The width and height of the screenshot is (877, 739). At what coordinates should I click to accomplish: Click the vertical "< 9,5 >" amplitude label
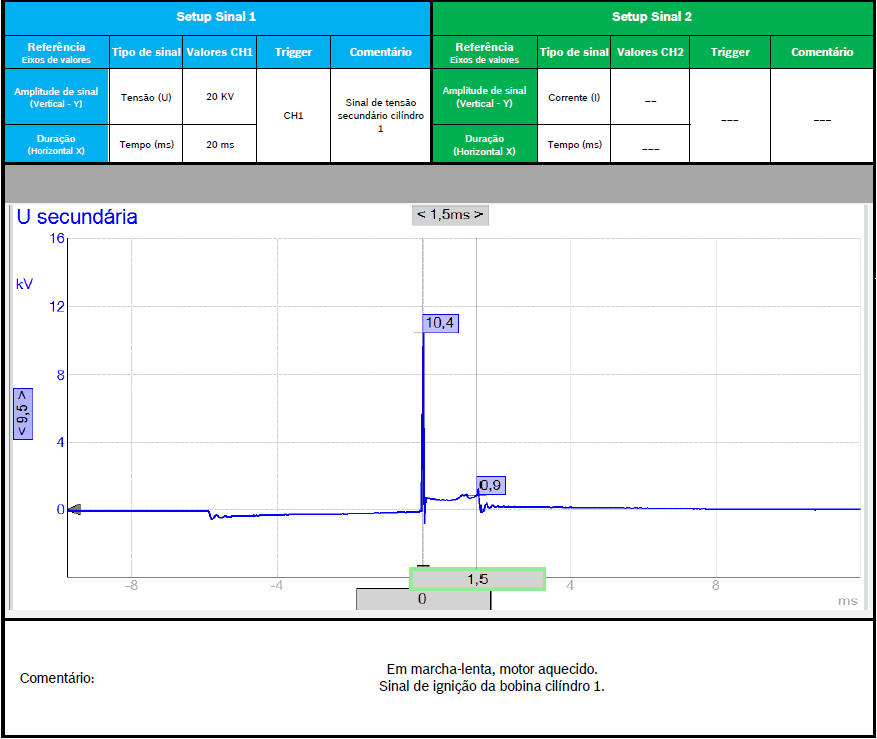pos(22,413)
